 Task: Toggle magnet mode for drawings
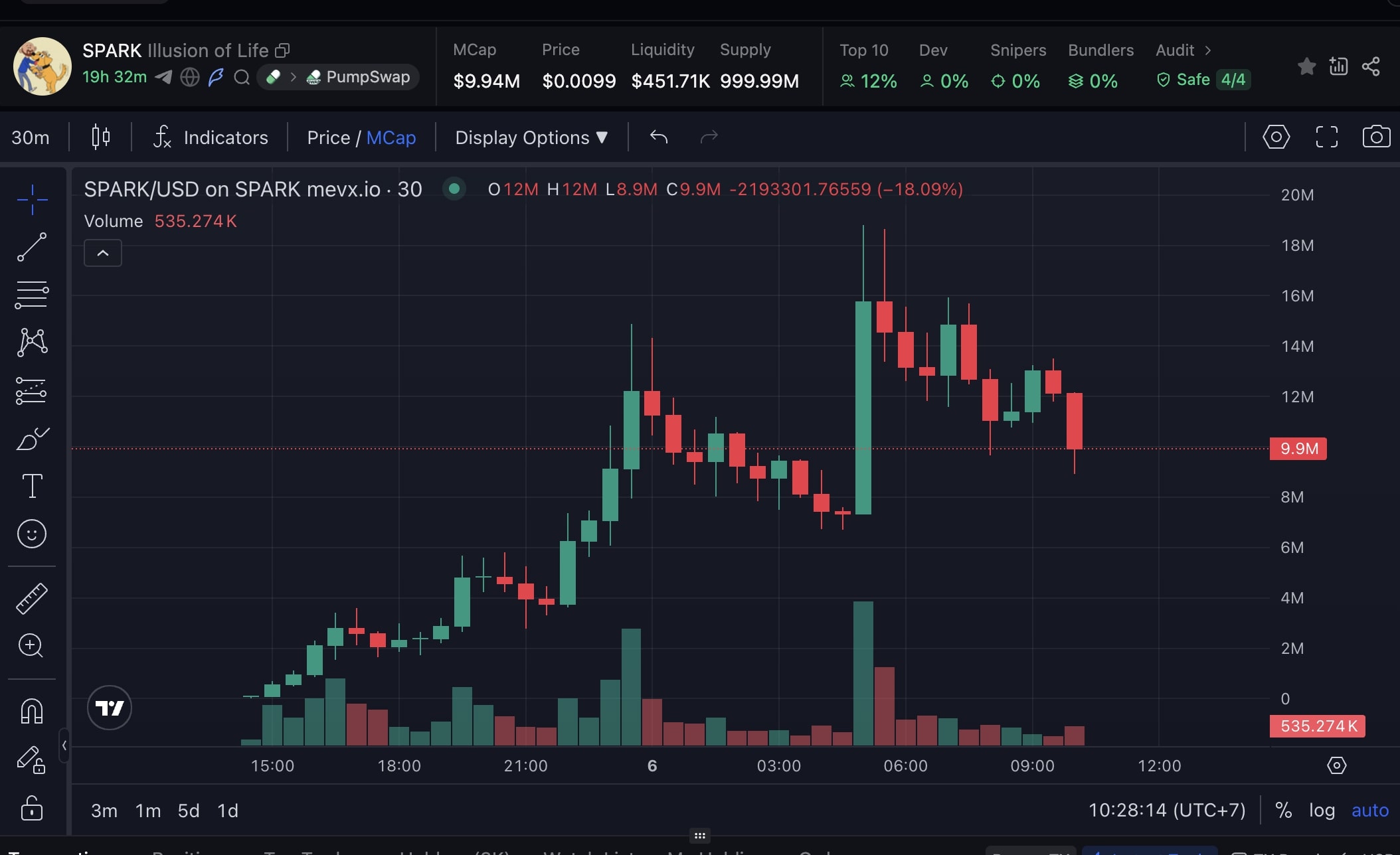click(x=32, y=712)
